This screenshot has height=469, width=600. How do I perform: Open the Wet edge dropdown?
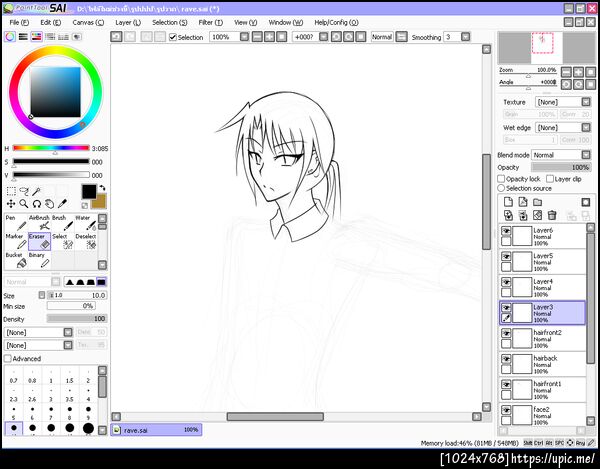point(563,127)
